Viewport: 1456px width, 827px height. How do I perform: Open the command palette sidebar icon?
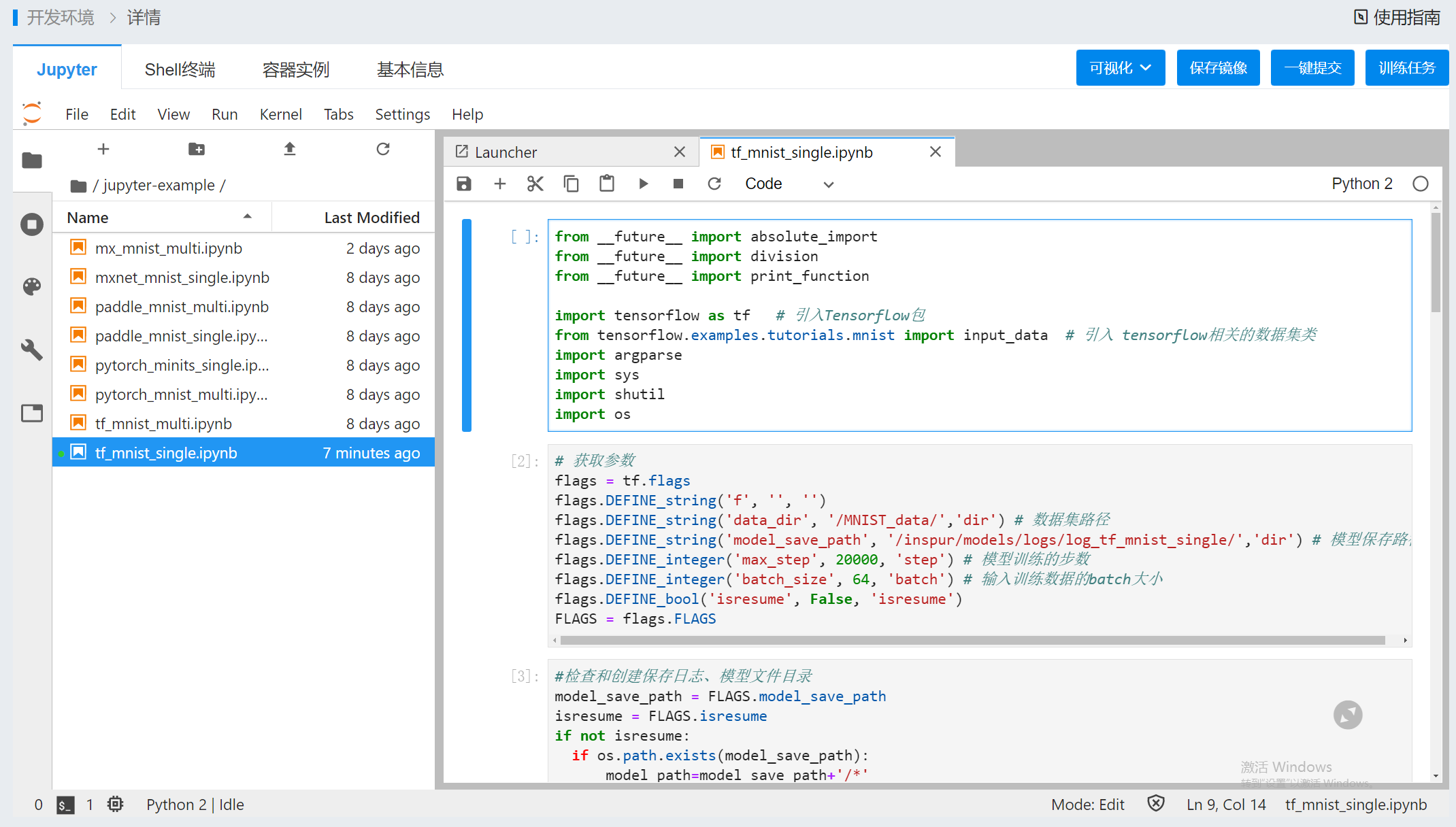pyautogui.click(x=32, y=286)
